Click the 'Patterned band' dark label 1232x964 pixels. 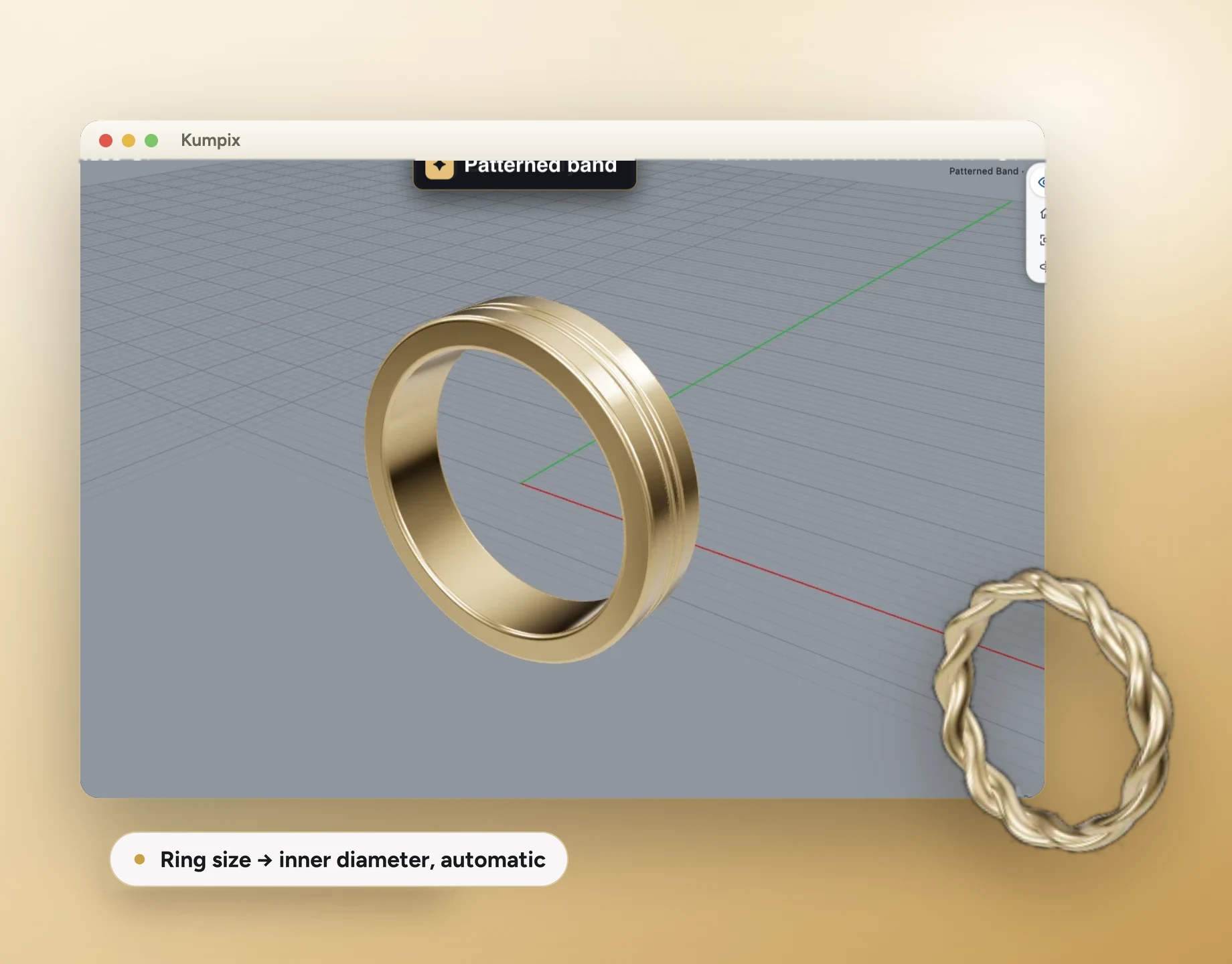524,173
